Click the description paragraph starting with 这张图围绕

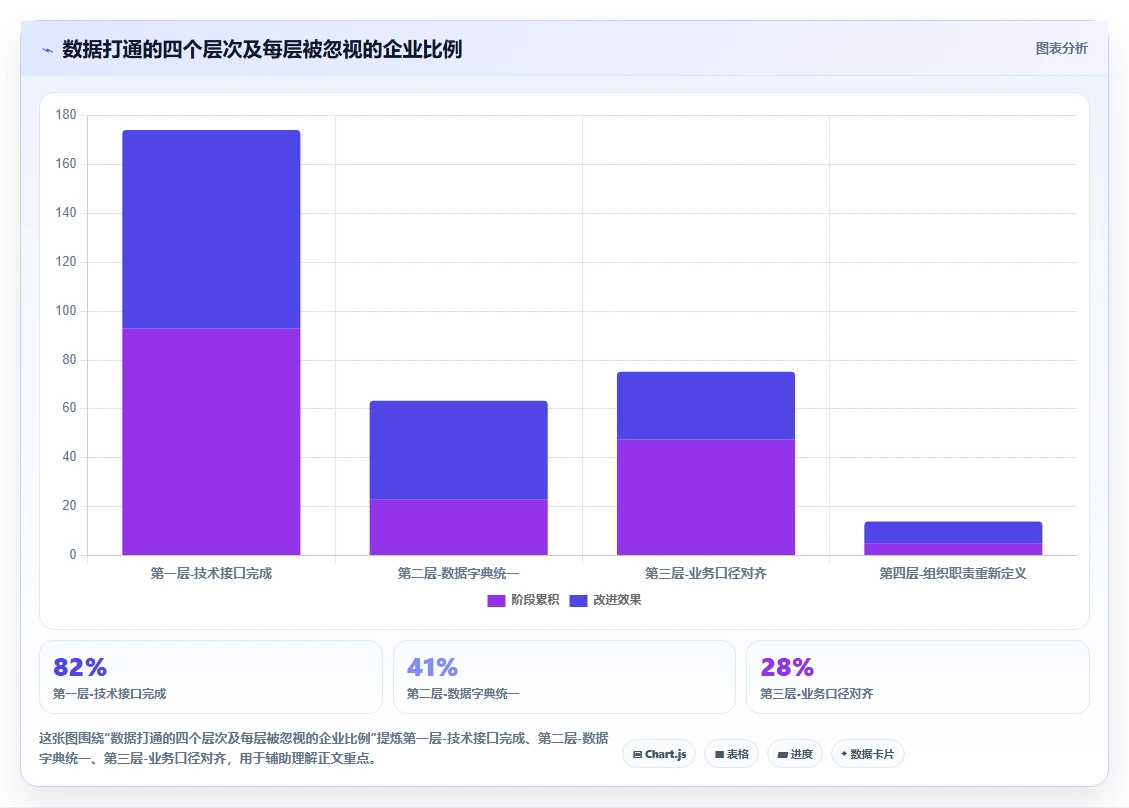click(324, 748)
